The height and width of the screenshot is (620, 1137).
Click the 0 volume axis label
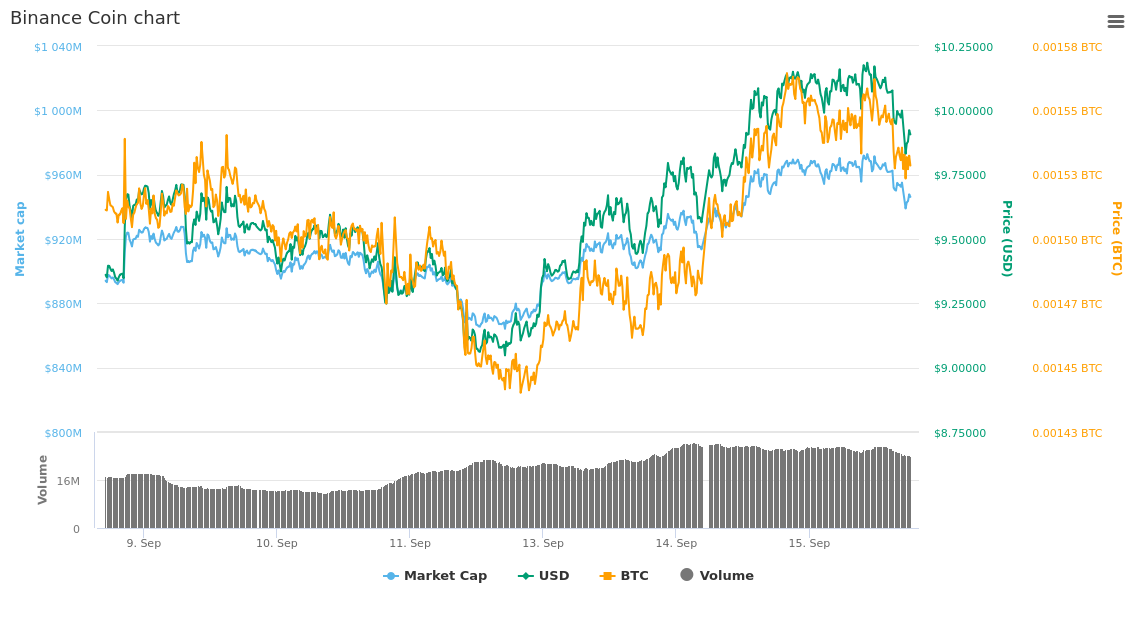coord(76,529)
